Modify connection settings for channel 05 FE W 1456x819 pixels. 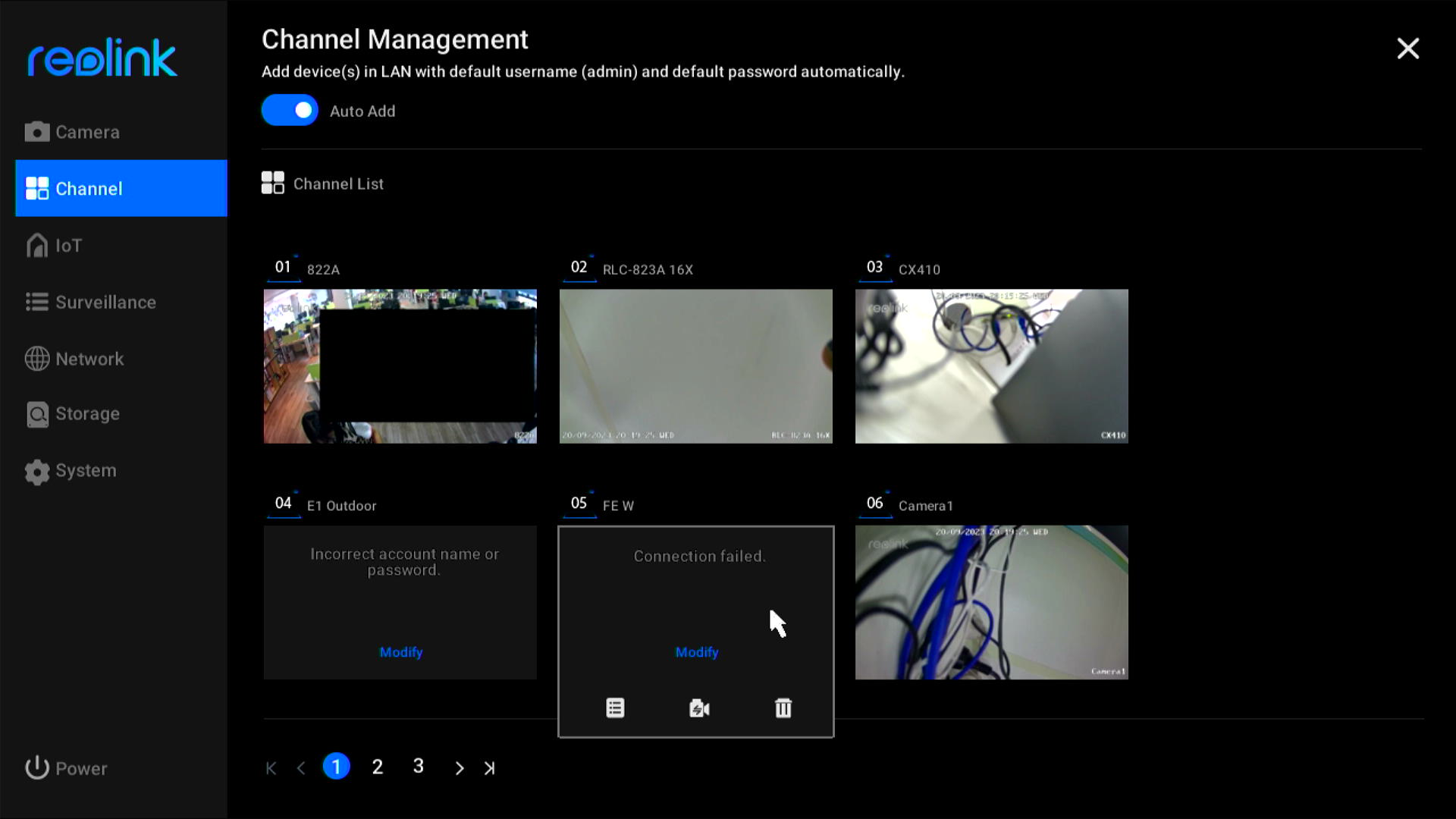click(x=696, y=651)
